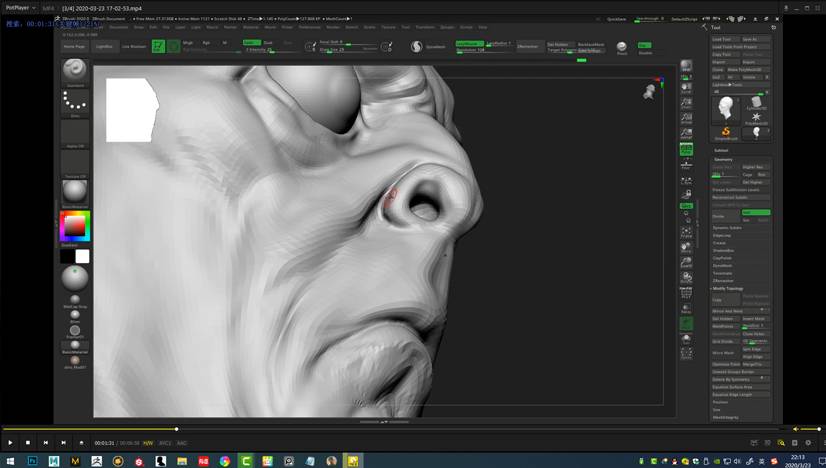Toggle Persp perspective view

click(686, 149)
